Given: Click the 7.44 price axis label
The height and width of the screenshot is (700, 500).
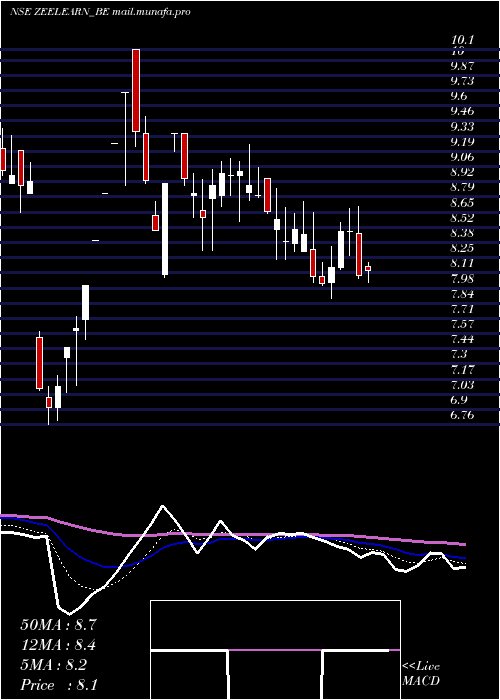Looking at the screenshot, I should (x=462, y=339).
